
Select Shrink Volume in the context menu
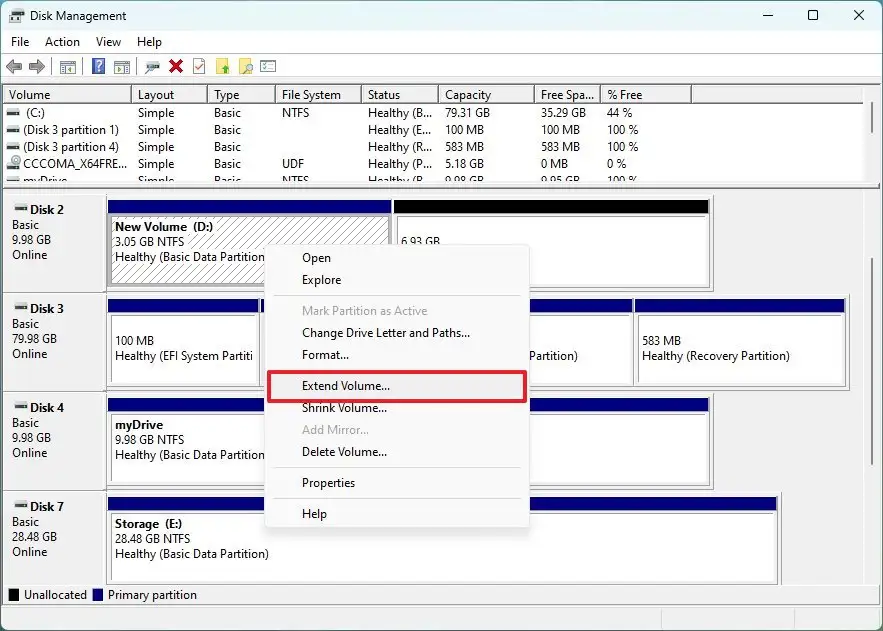click(344, 408)
